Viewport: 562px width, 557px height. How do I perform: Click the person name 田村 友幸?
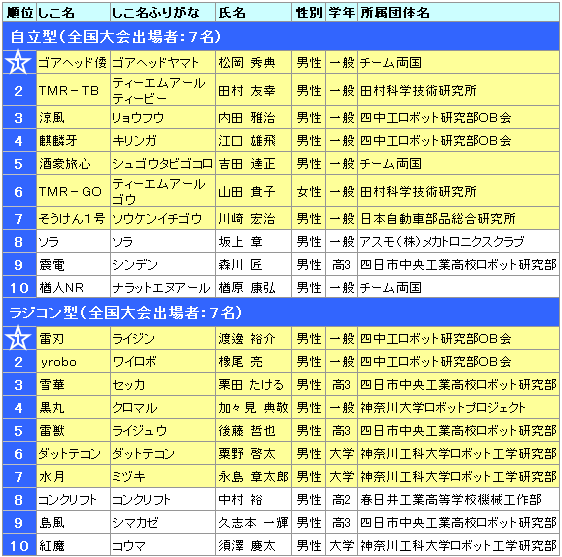click(247, 90)
